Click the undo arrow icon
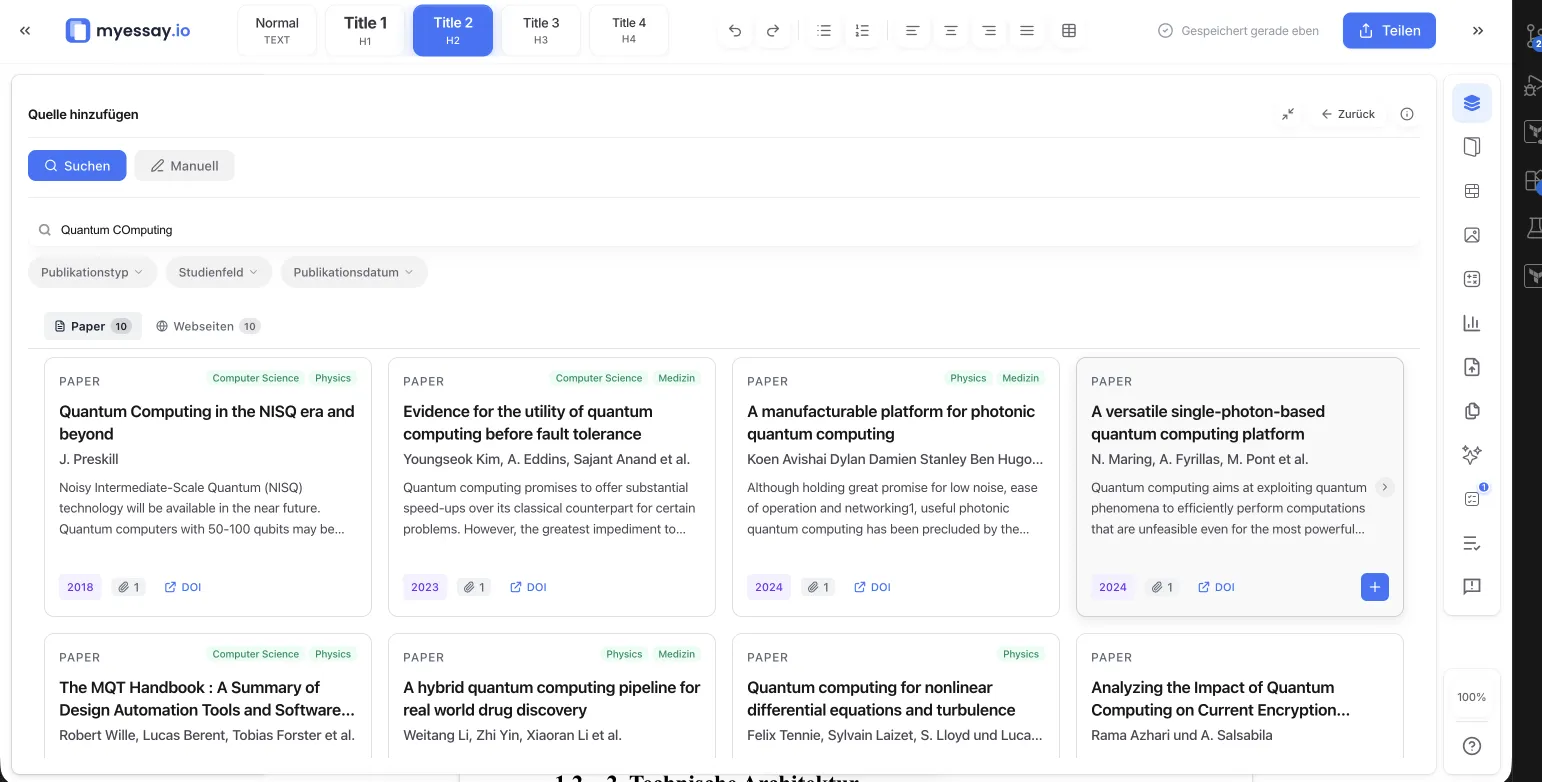The width and height of the screenshot is (1542, 782). click(735, 31)
